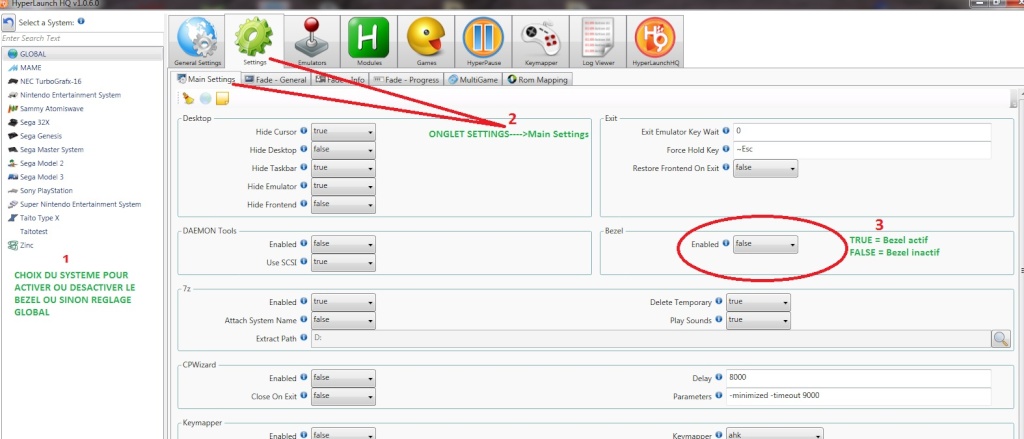Click info icon next to Select a System
Viewport: 1024px width, 439px height.
(81, 21)
